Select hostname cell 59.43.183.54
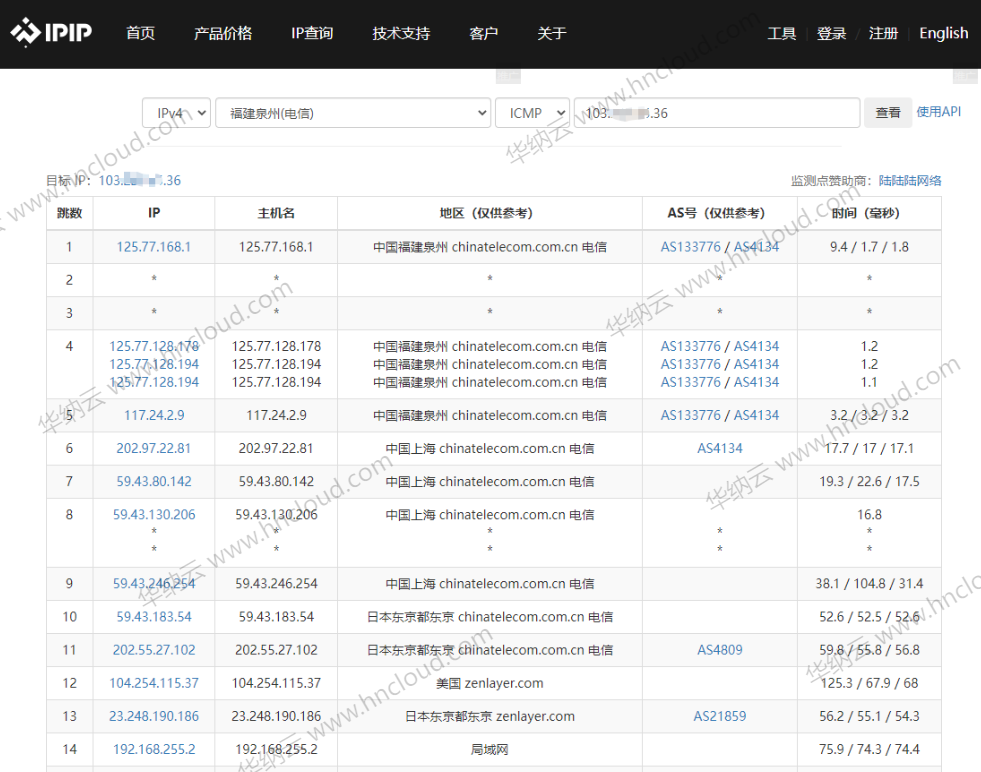The image size is (981, 772). point(276,616)
